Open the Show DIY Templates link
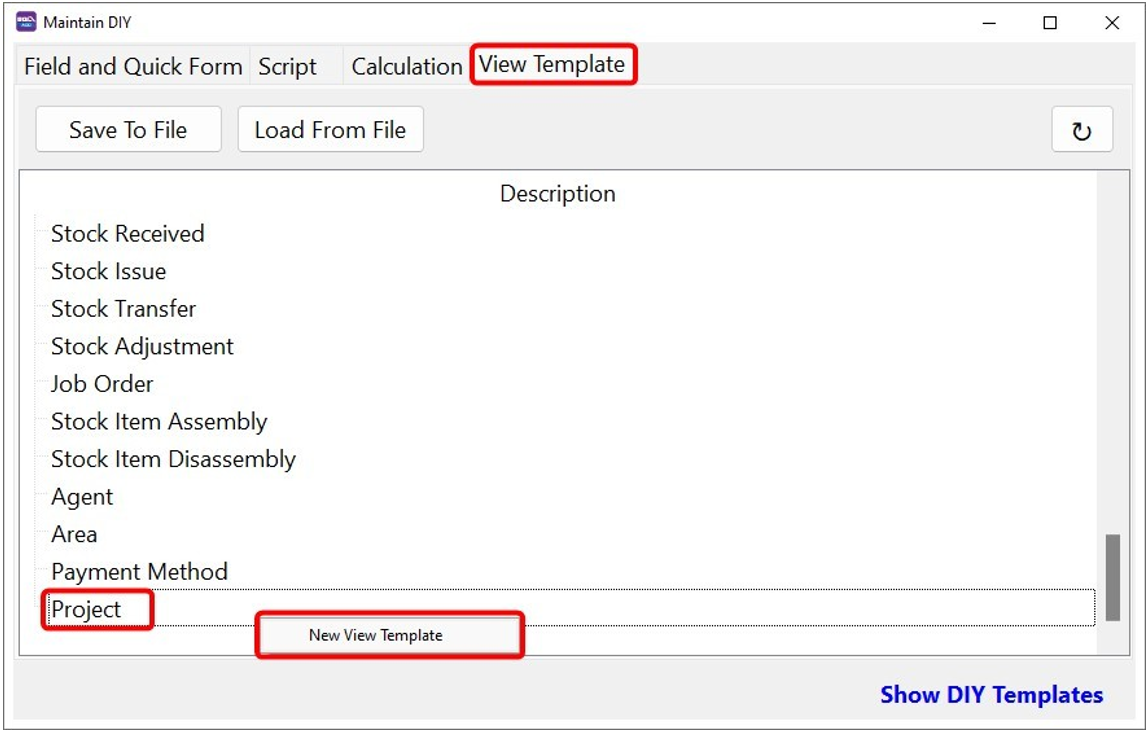This screenshot has width=1147, height=730. point(991,695)
